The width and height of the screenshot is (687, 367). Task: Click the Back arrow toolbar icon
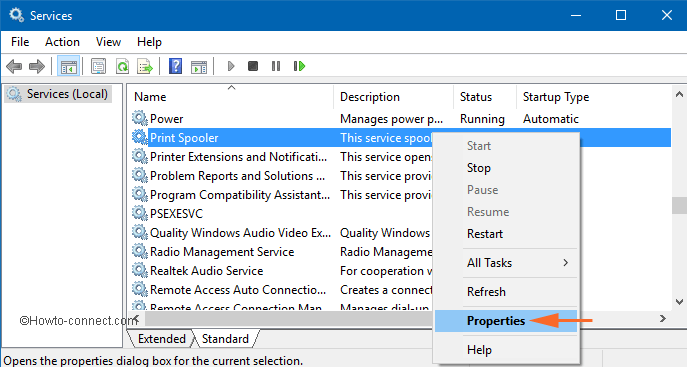pos(14,67)
